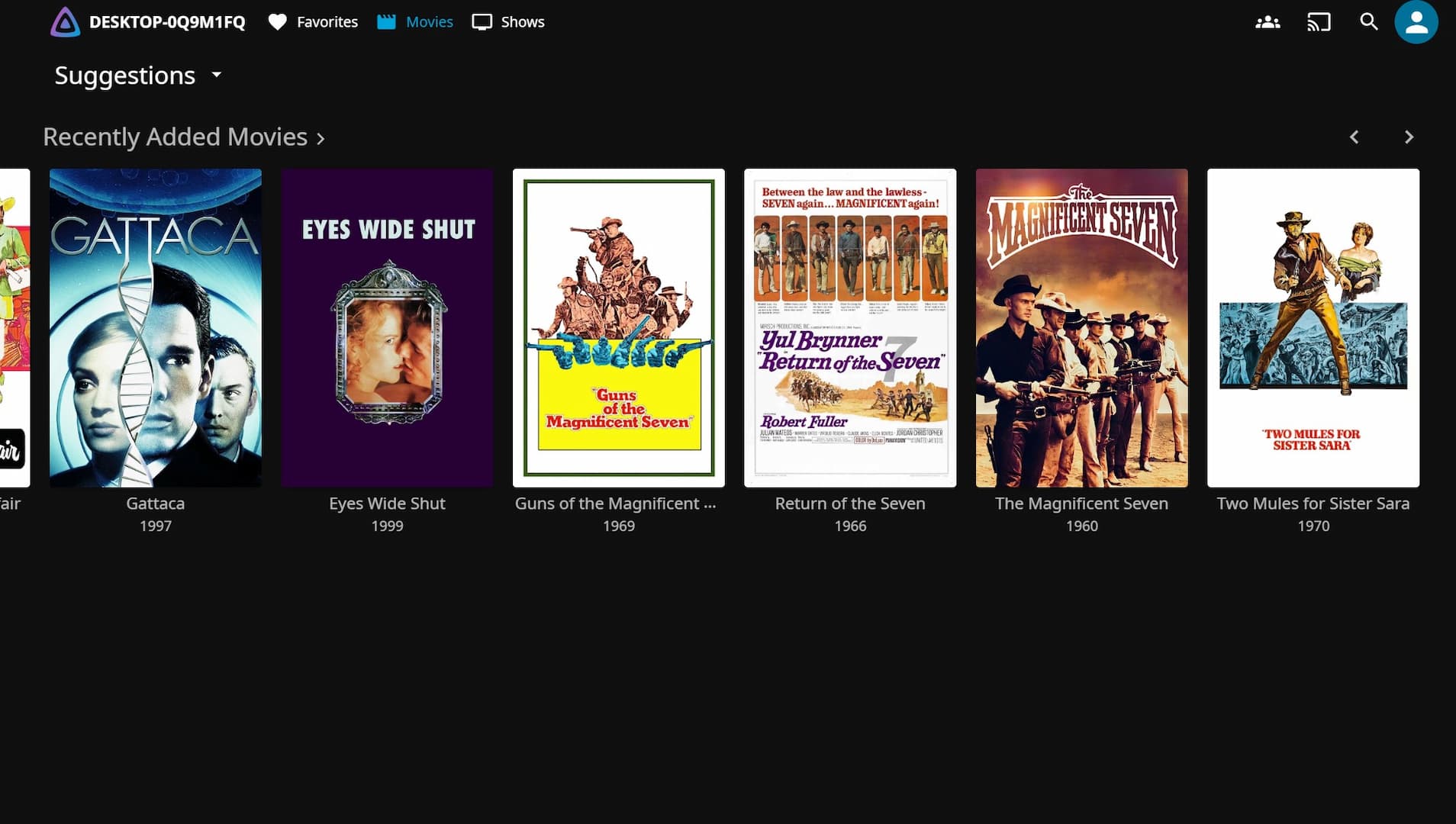Click the Return of the Seven title text
The height and width of the screenshot is (824, 1456).
850,504
